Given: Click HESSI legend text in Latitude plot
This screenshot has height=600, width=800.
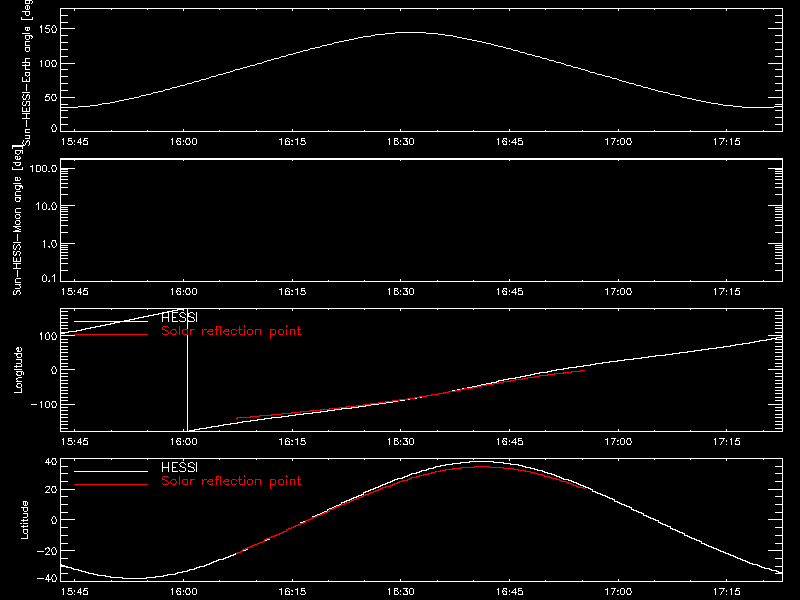Looking at the screenshot, I should (179, 467).
